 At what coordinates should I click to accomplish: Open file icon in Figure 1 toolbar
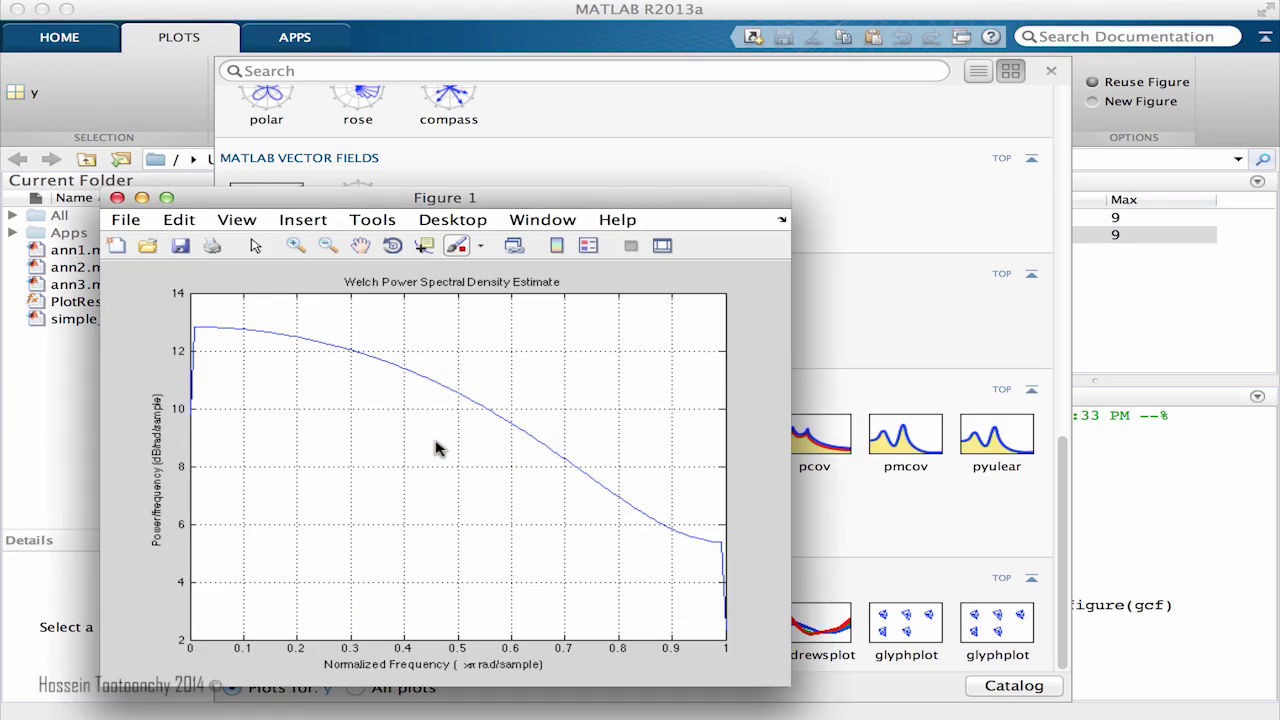point(148,245)
